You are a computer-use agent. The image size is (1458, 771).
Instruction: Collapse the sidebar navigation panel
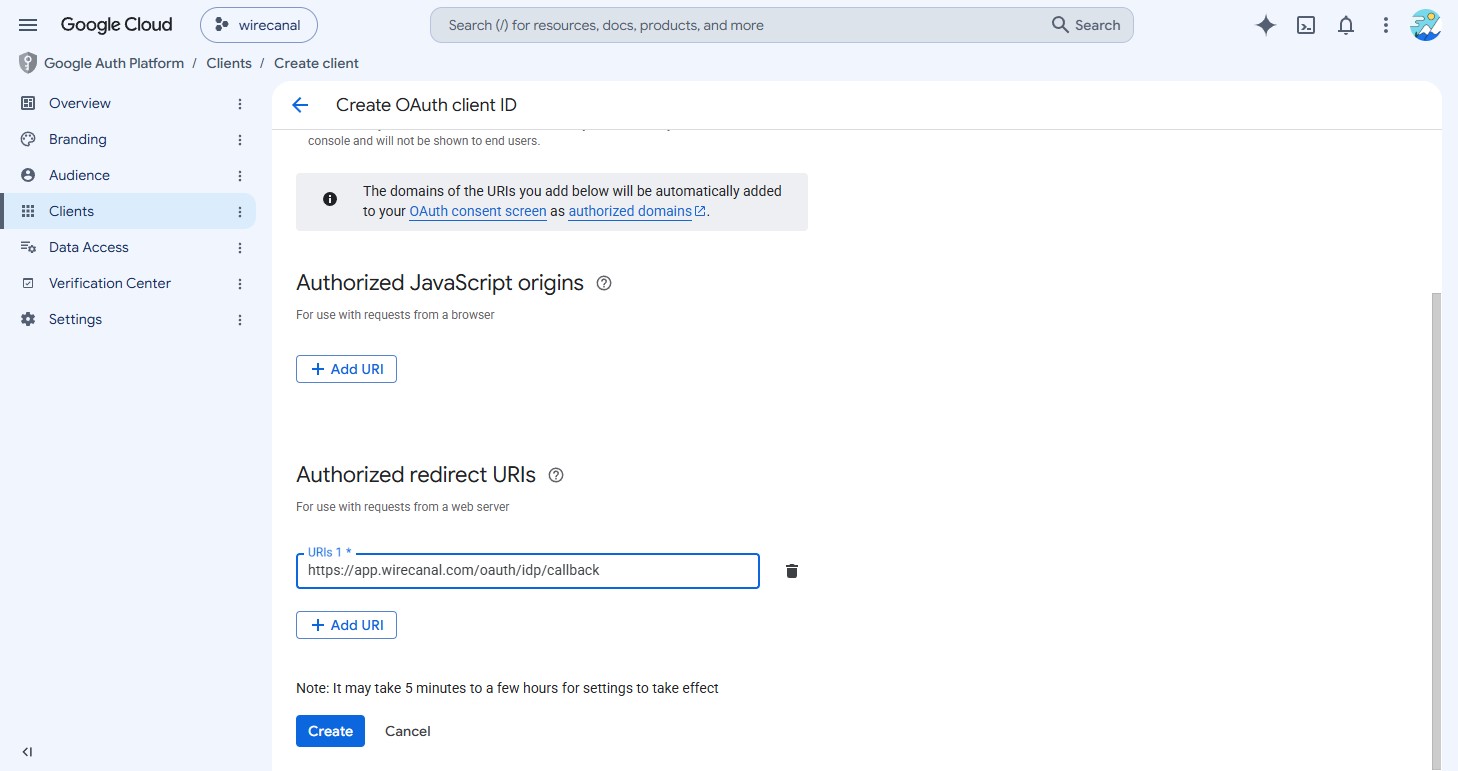click(27, 752)
